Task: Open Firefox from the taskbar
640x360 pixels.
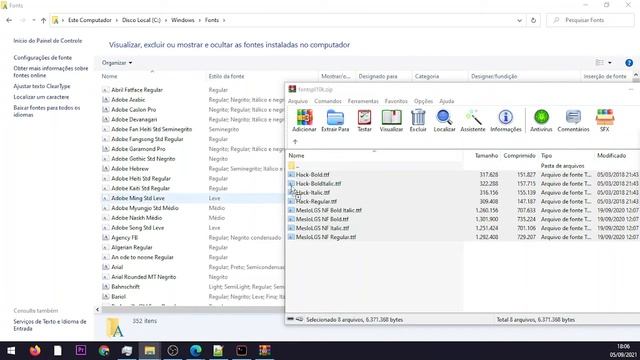Action: [x=35, y=351]
